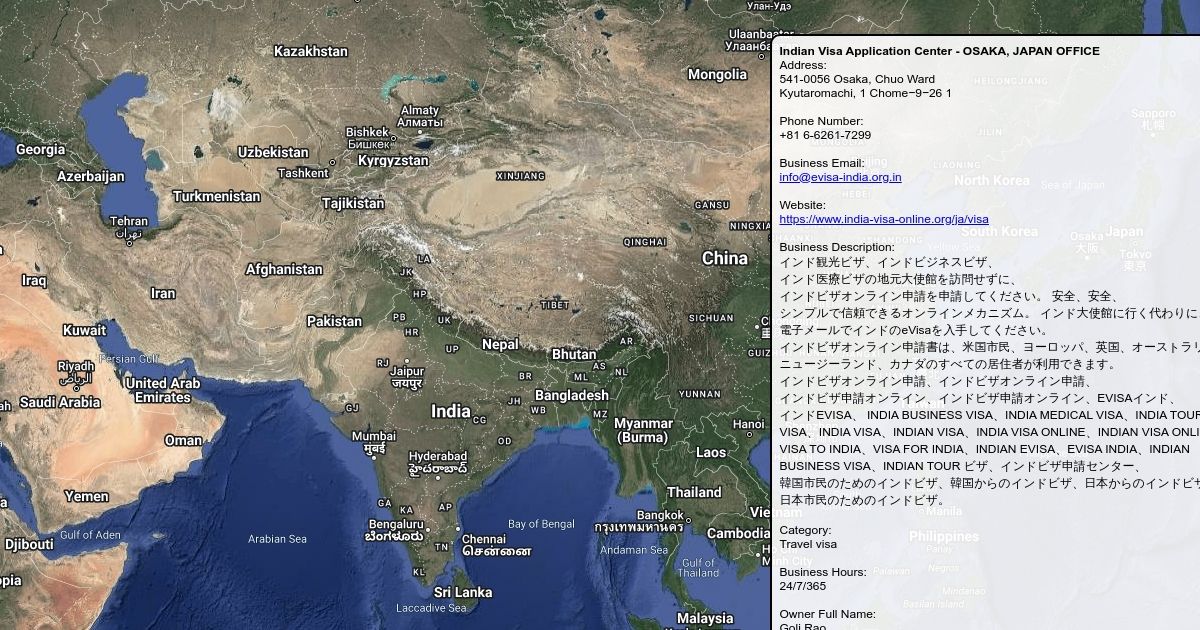Click the Indian Visa Application Center heading
1200x630 pixels.
(939, 51)
